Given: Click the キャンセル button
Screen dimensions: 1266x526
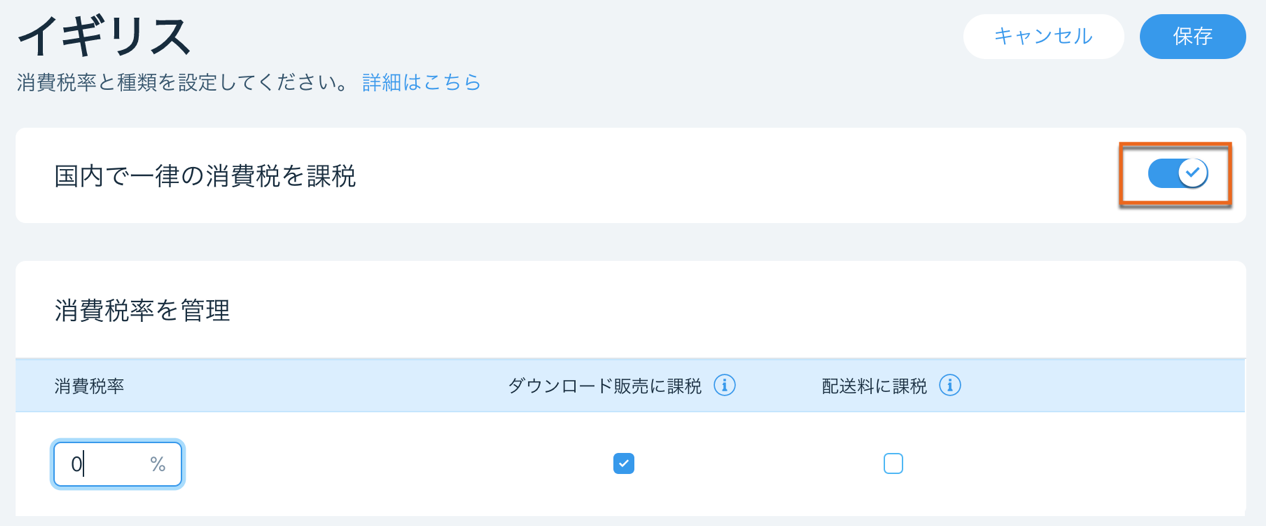Looking at the screenshot, I should coord(1043,36).
